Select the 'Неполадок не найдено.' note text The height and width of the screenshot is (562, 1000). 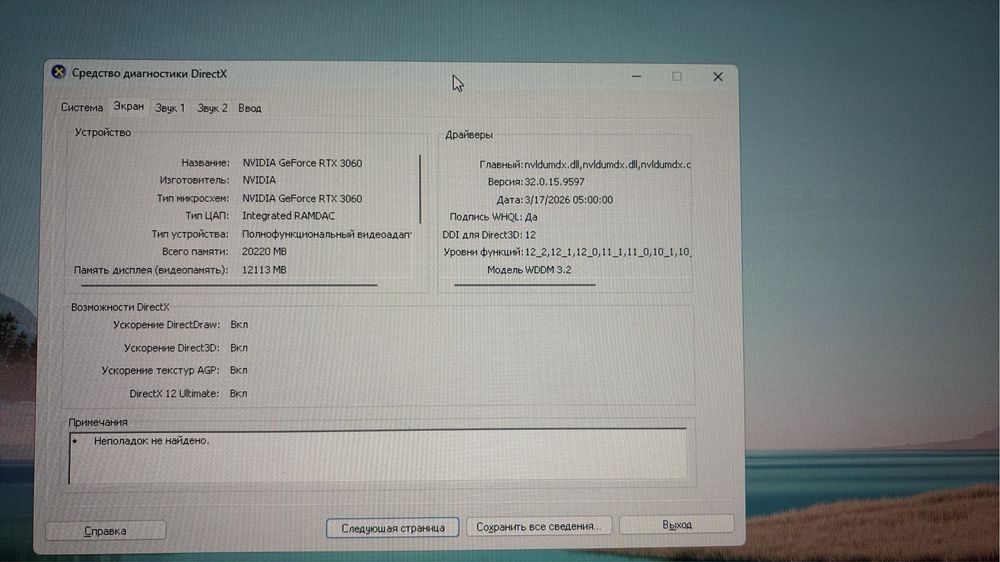click(x=151, y=440)
